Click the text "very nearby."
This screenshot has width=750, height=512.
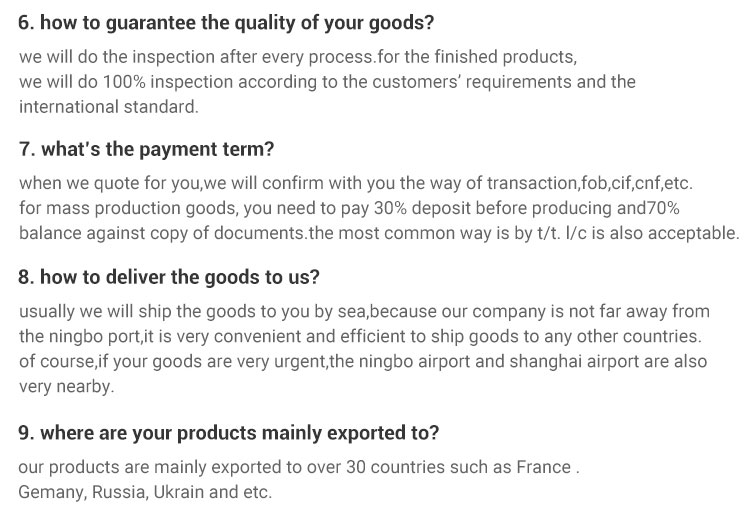click(x=67, y=386)
